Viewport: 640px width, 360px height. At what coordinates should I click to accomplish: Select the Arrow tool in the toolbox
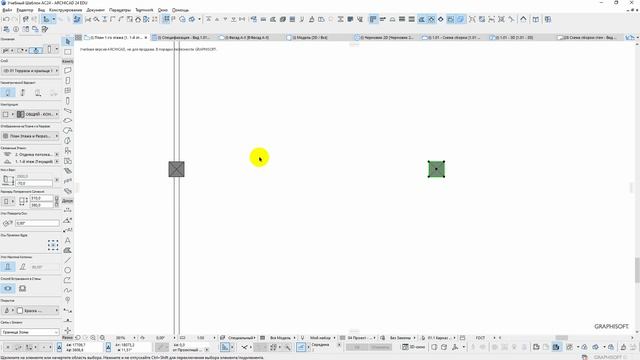click(68, 41)
